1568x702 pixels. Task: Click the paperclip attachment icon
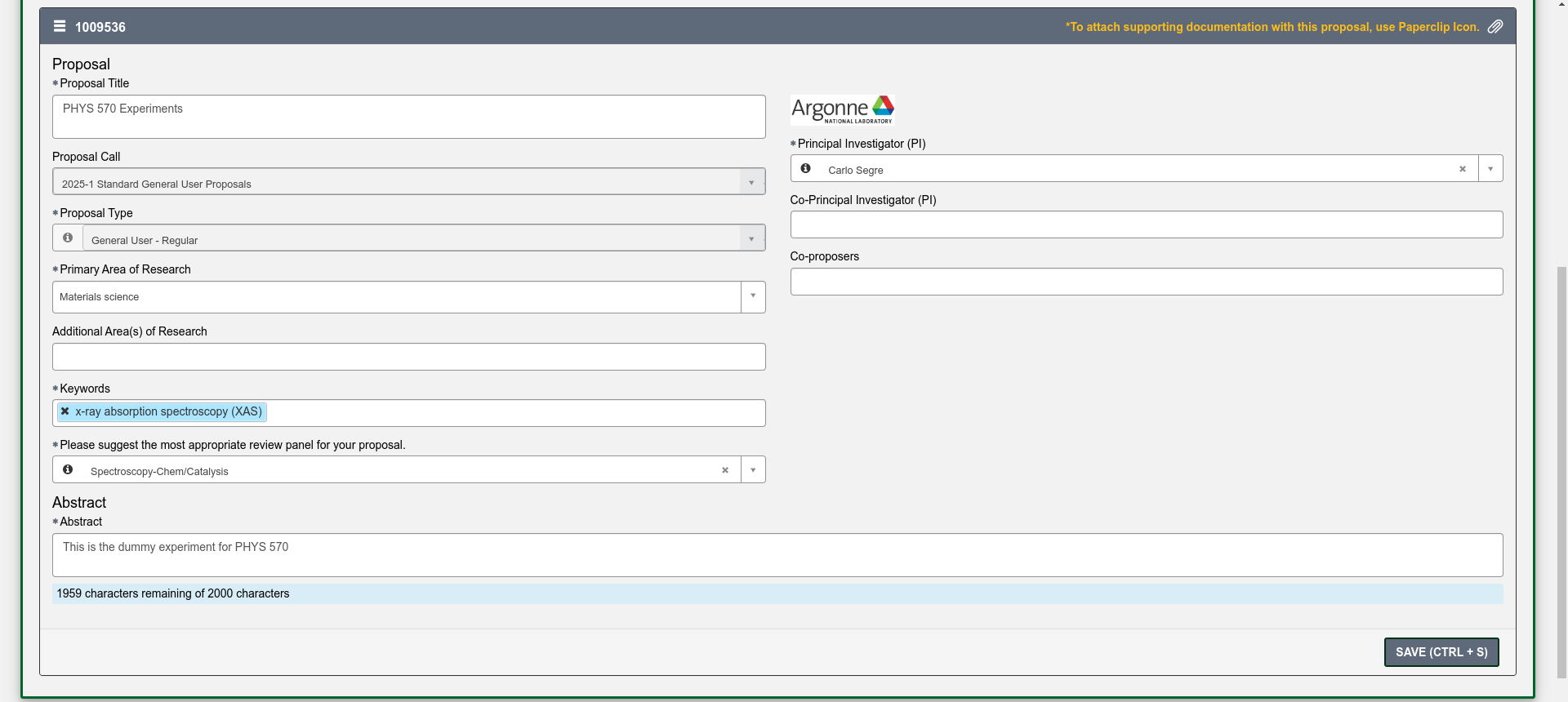[x=1494, y=27]
